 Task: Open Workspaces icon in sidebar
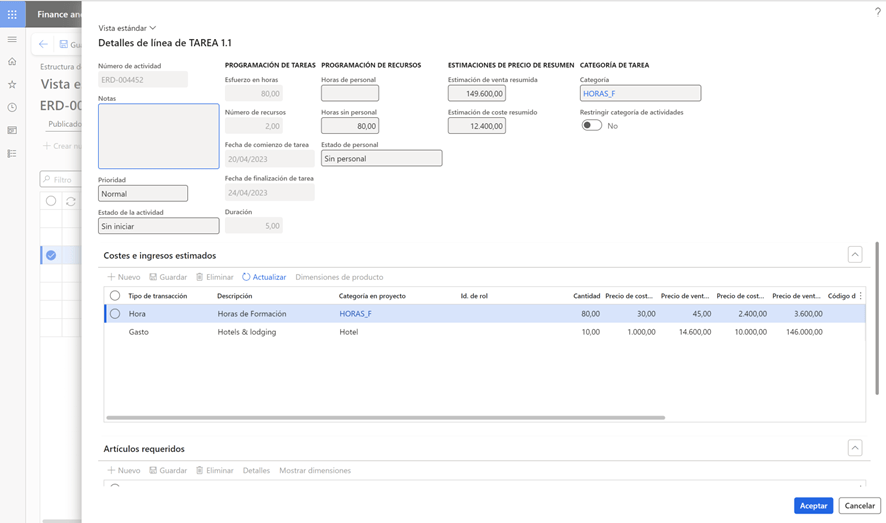click(12, 131)
